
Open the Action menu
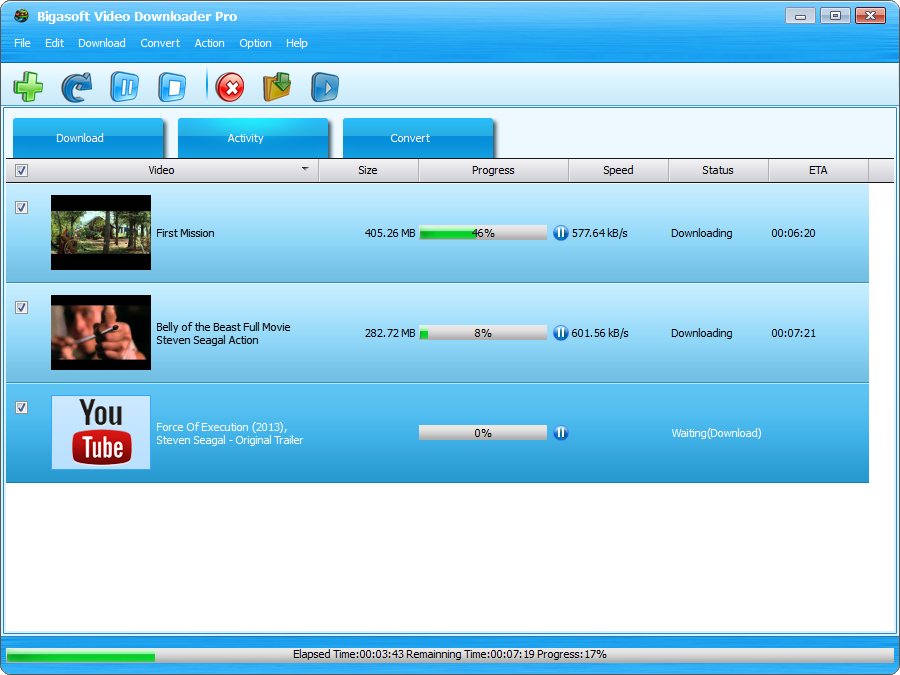tap(210, 43)
